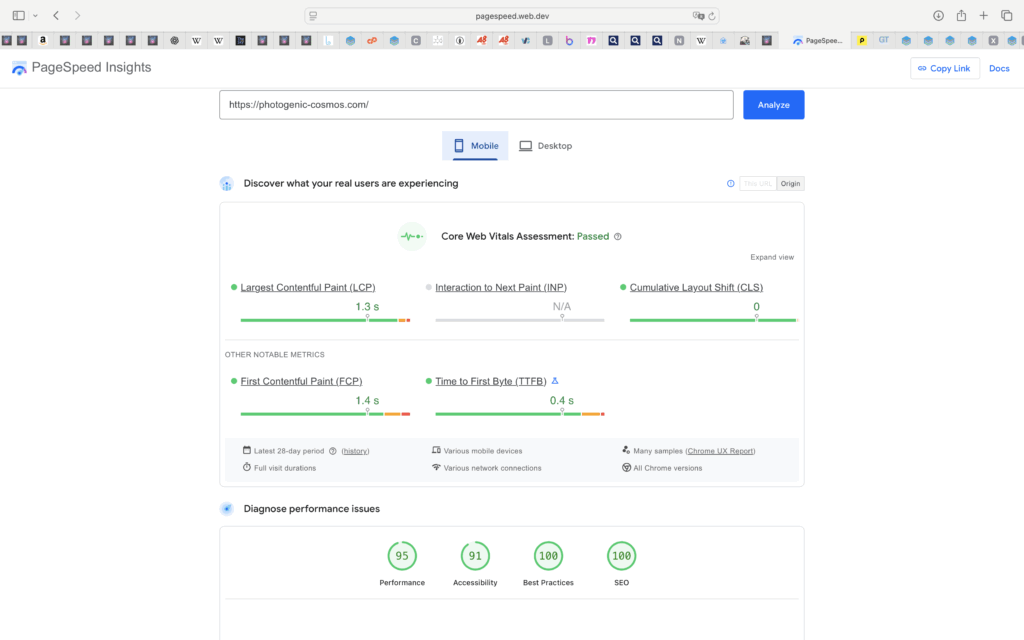The width and height of the screenshot is (1024, 640).
Task: Switch to Origin data toggle
Action: tap(791, 183)
